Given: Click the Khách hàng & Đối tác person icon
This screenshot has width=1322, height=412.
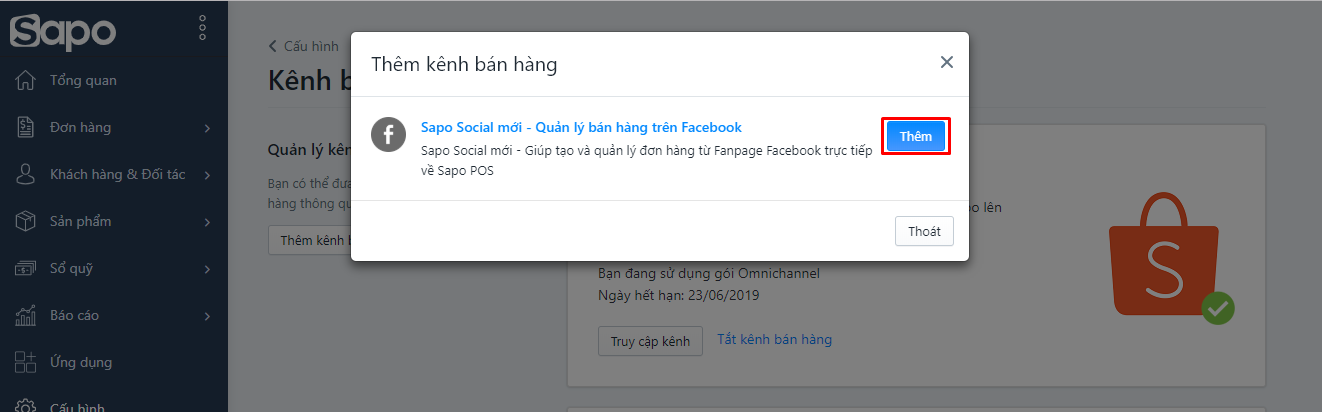Looking at the screenshot, I should pyautogui.click(x=26, y=174).
